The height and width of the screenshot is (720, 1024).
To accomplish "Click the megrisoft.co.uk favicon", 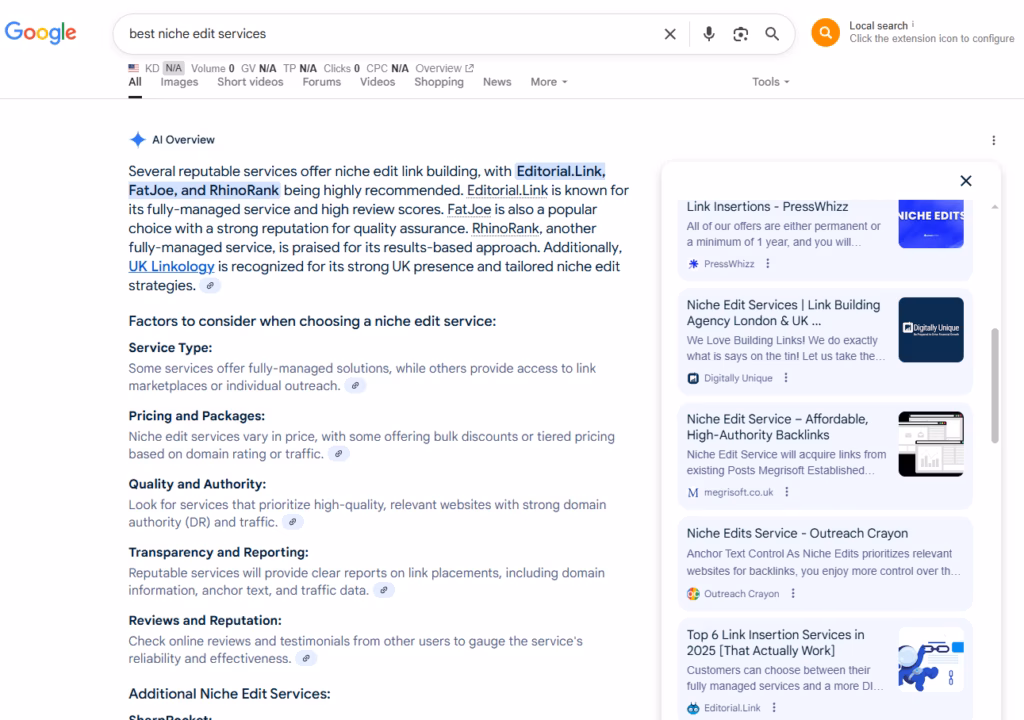I will point(693,493).
